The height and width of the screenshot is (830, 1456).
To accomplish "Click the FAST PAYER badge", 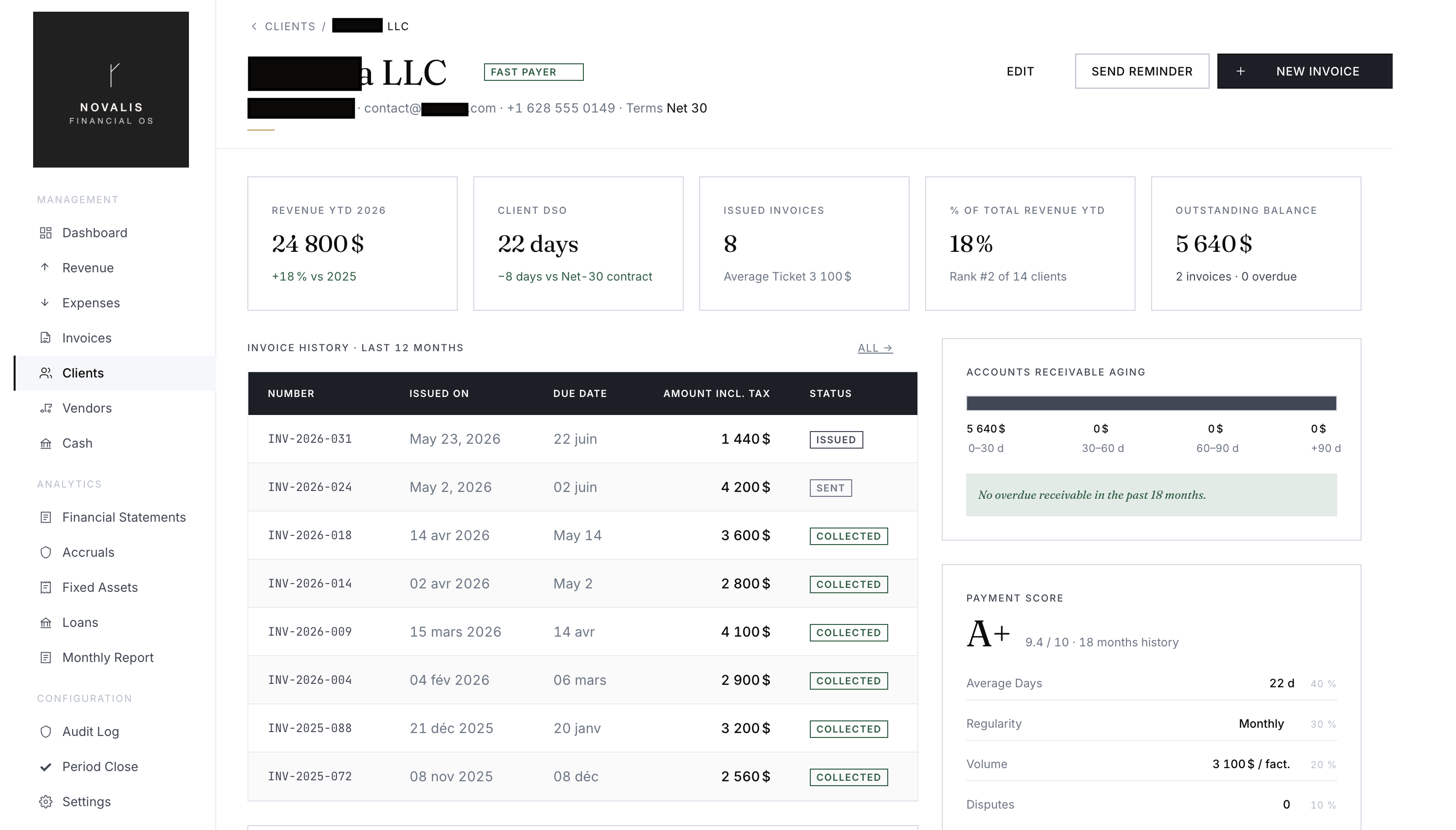I will (x=533, y=72).
